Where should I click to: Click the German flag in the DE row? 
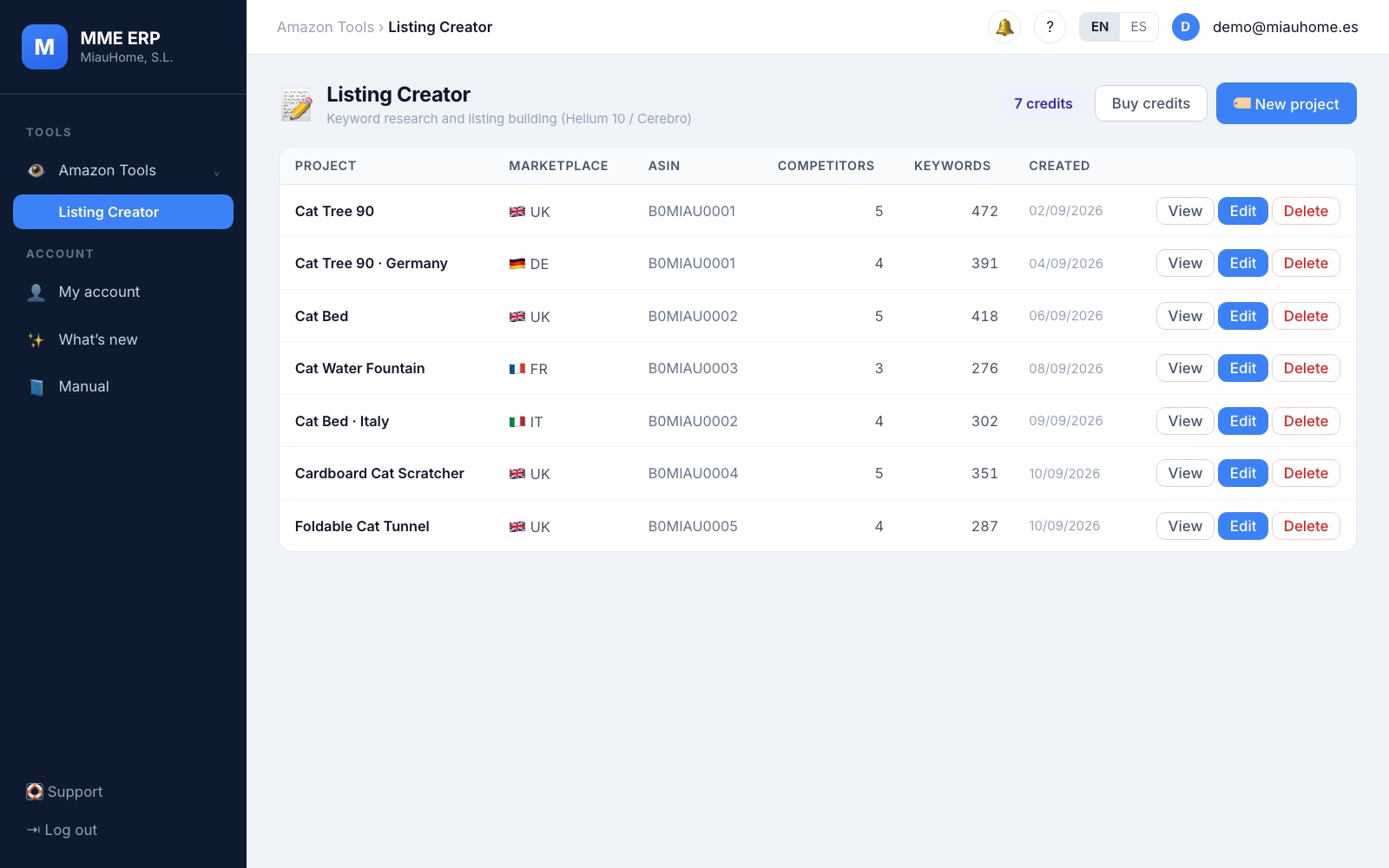(517, 264)
